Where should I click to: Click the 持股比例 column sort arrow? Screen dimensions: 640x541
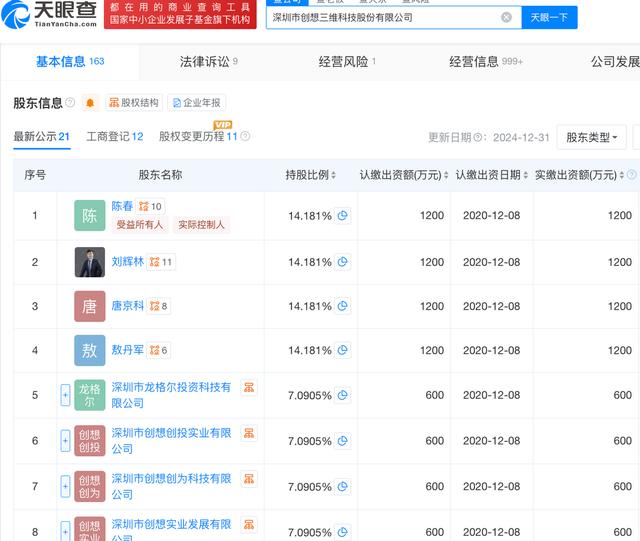click(x=335, y=175)
